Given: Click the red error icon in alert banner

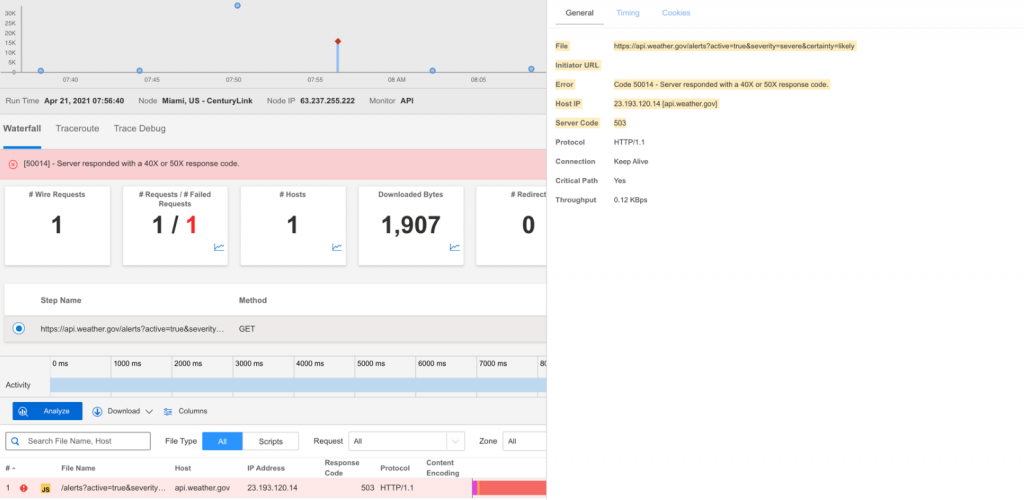Looking at the screenshot, I should 13,164.
